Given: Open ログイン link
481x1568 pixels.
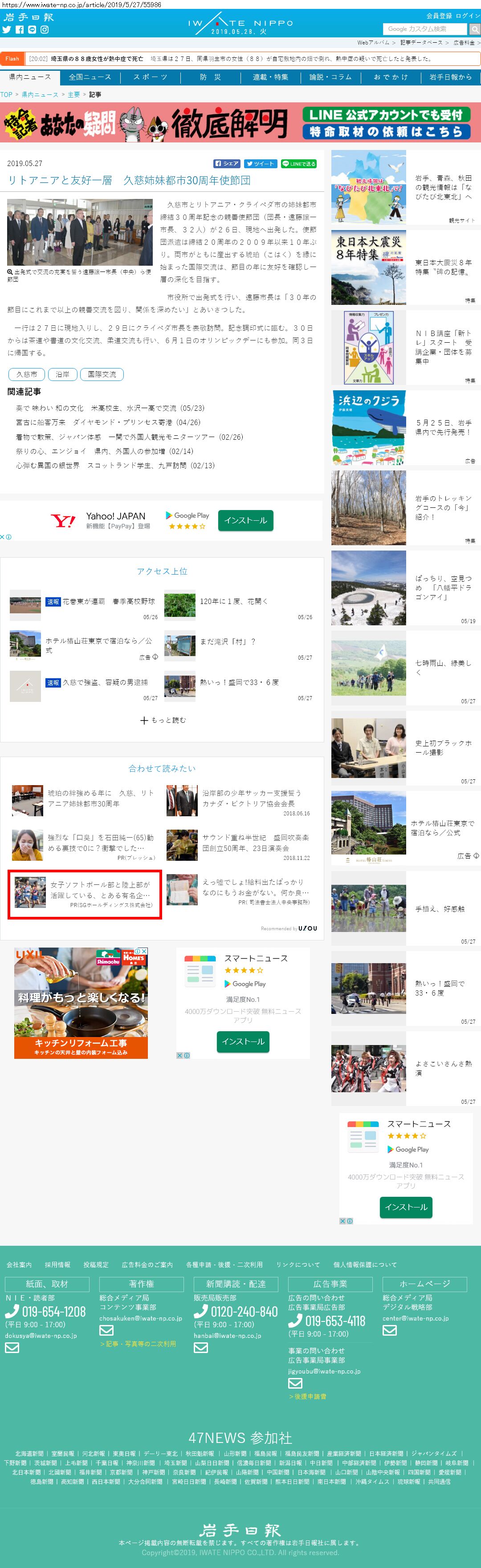Looking at the screenshot, I should (x=468, y=16).
